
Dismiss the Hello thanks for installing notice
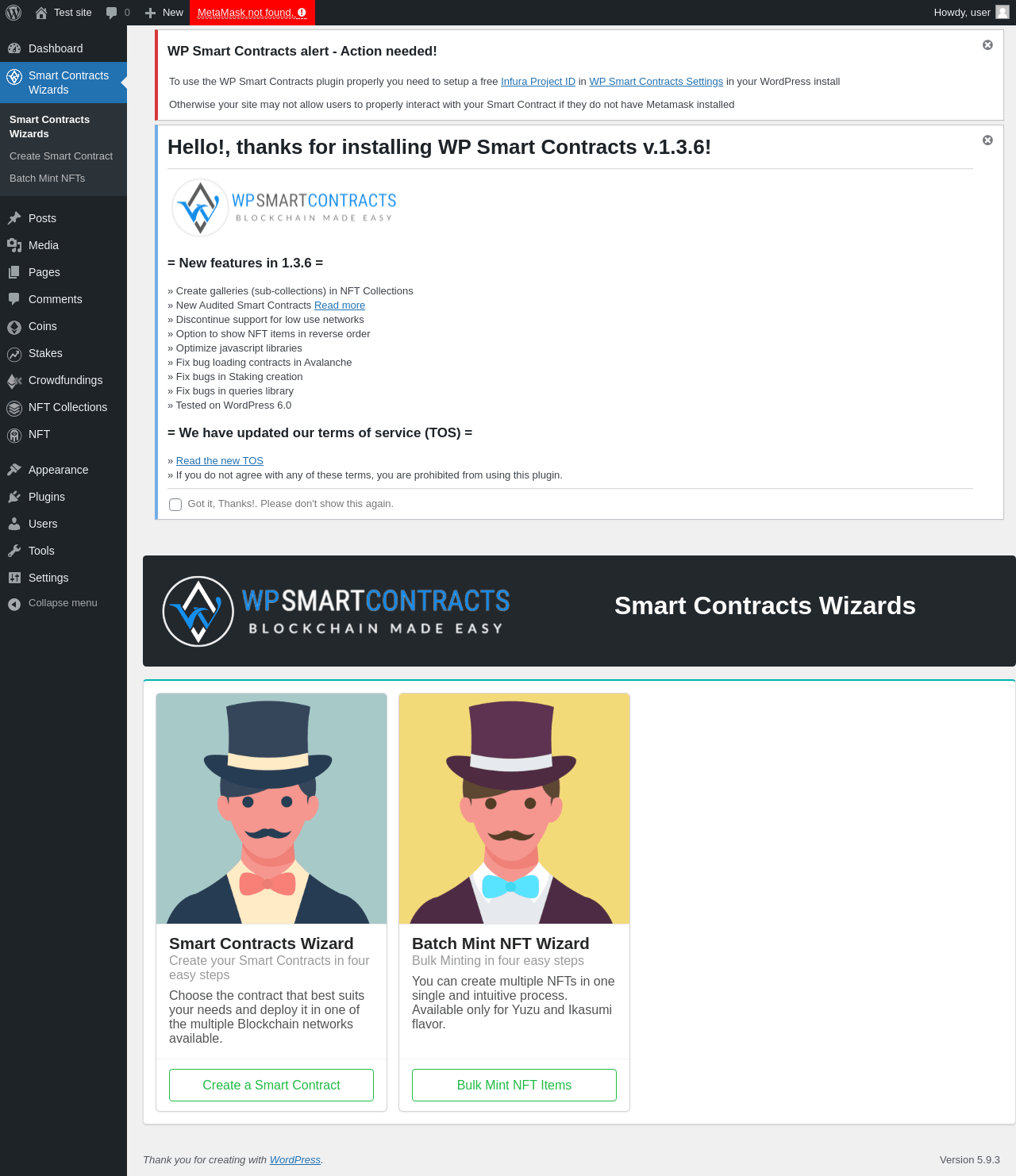[x=987, y=140]
